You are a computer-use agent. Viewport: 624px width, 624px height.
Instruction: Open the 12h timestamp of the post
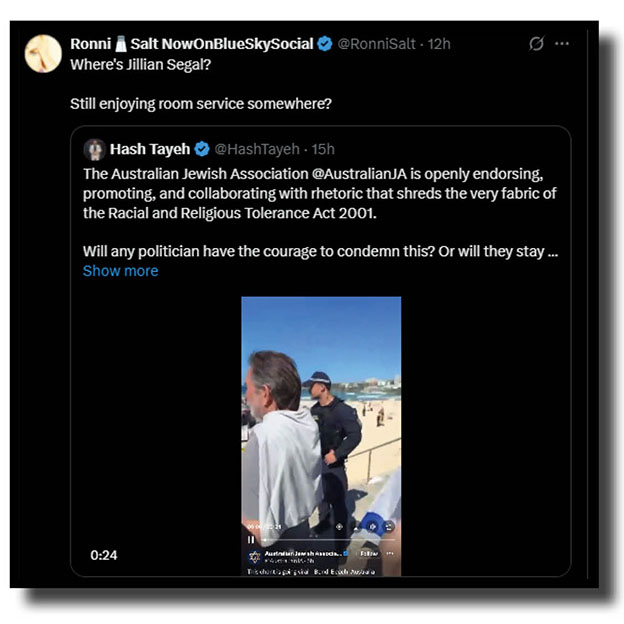tap(438, 44)
